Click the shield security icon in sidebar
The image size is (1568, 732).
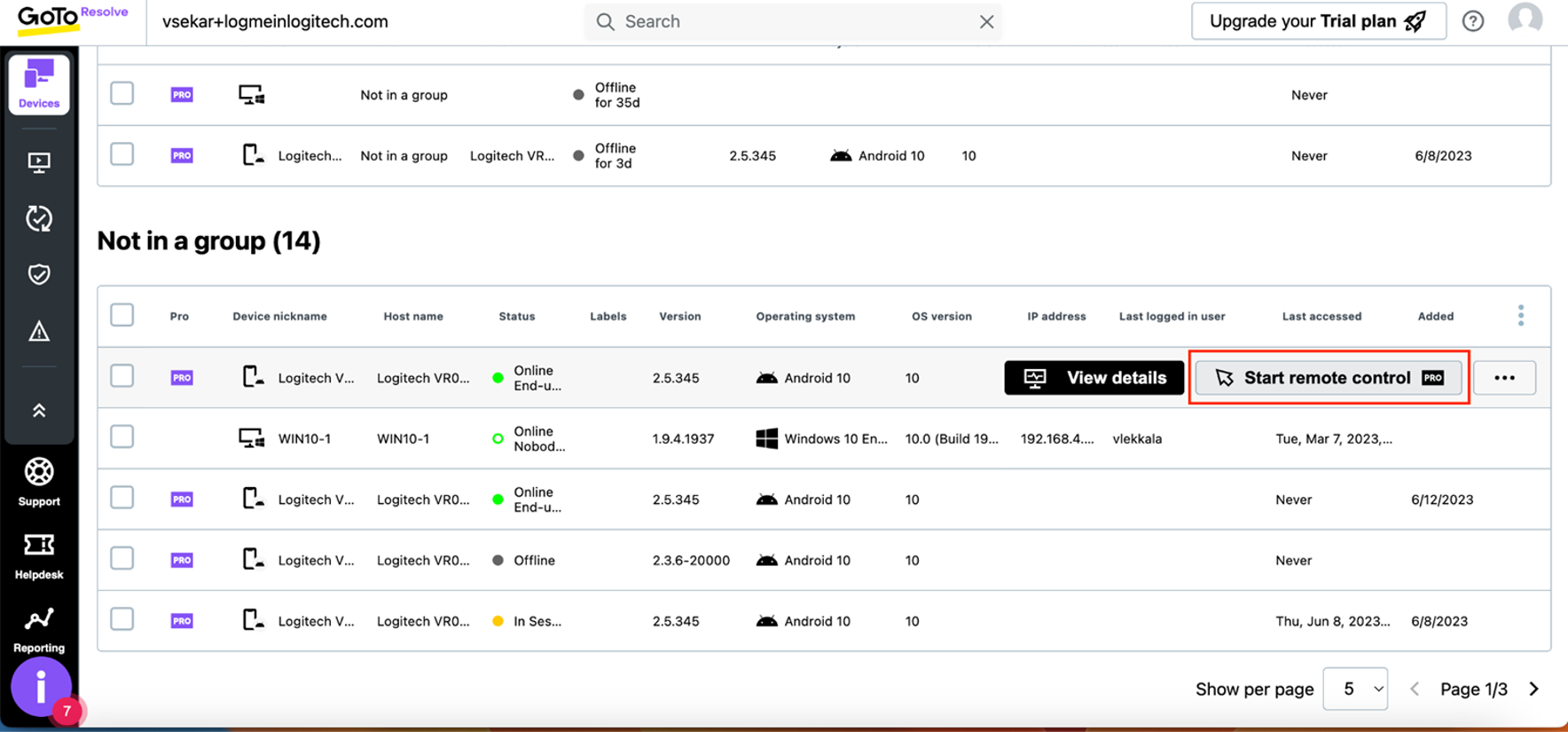[x=39, y=274]
